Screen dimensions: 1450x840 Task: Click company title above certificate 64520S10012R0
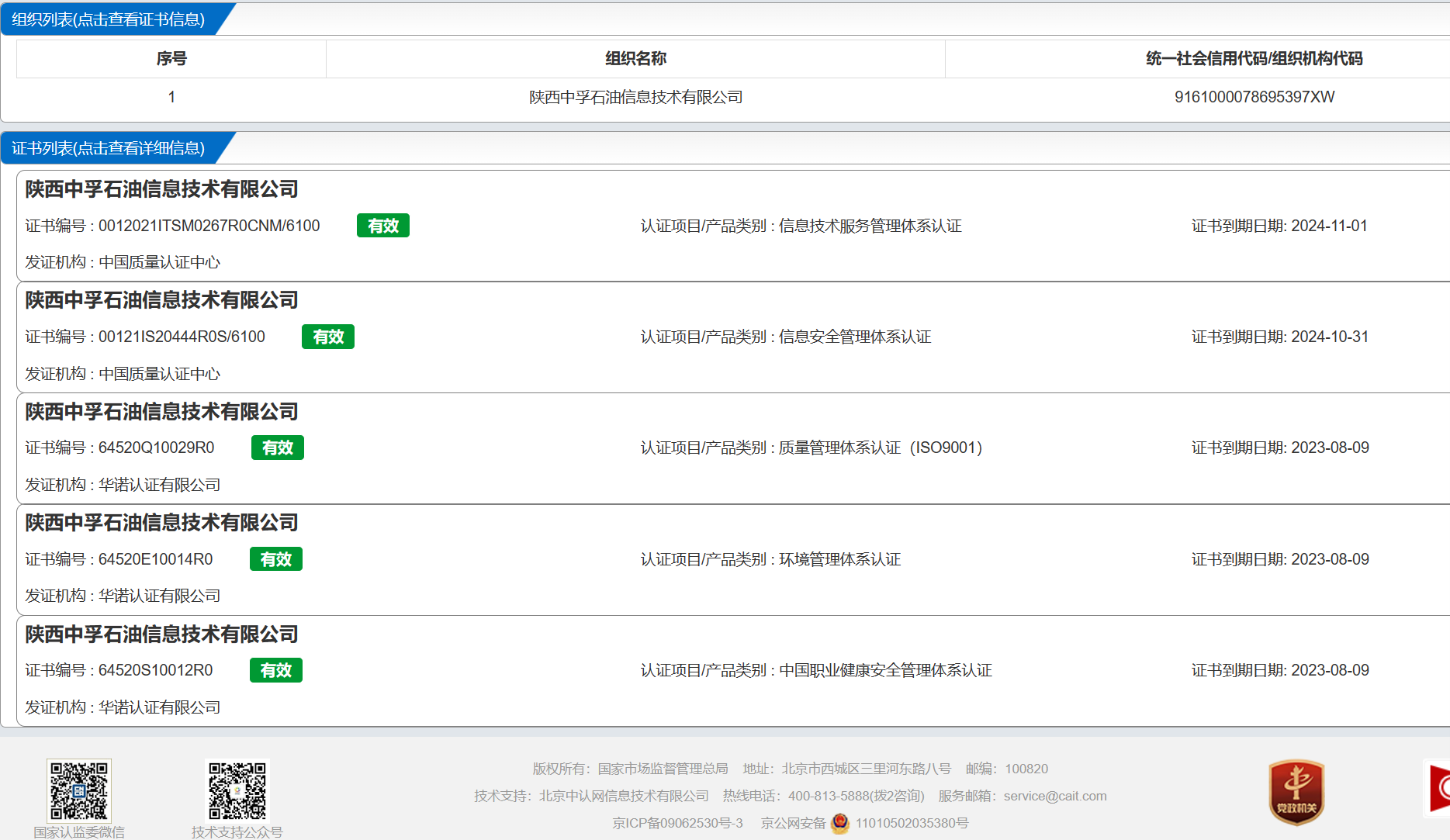pyautogui.click(x=161, y=634)
